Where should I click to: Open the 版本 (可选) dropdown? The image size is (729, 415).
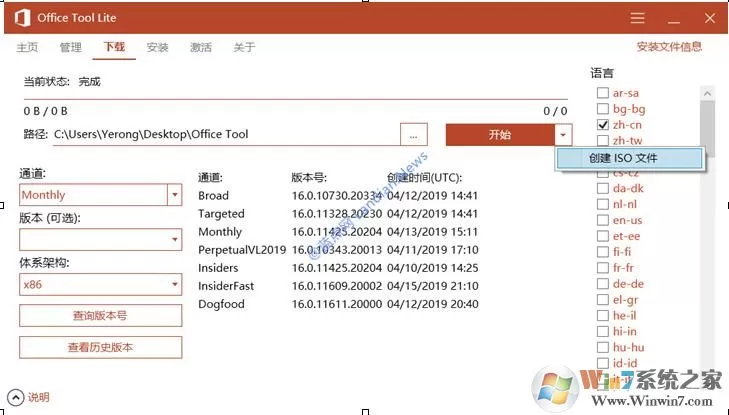pos(100,239)
